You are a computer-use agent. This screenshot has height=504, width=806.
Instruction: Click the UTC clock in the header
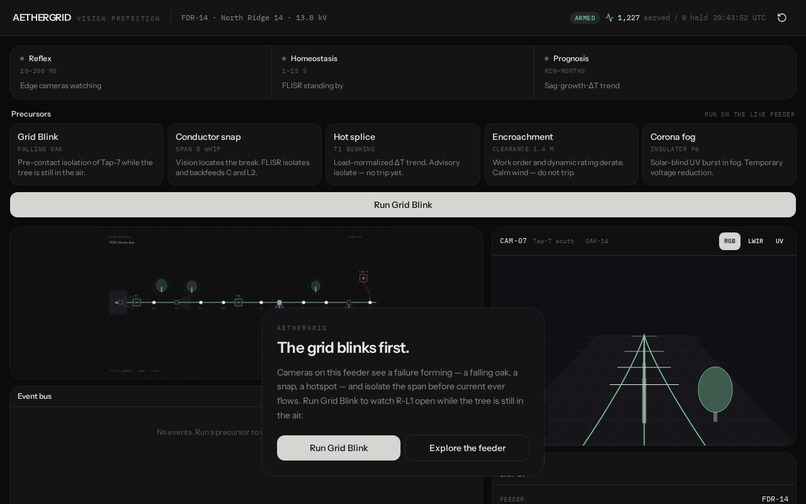click(739, 17)
